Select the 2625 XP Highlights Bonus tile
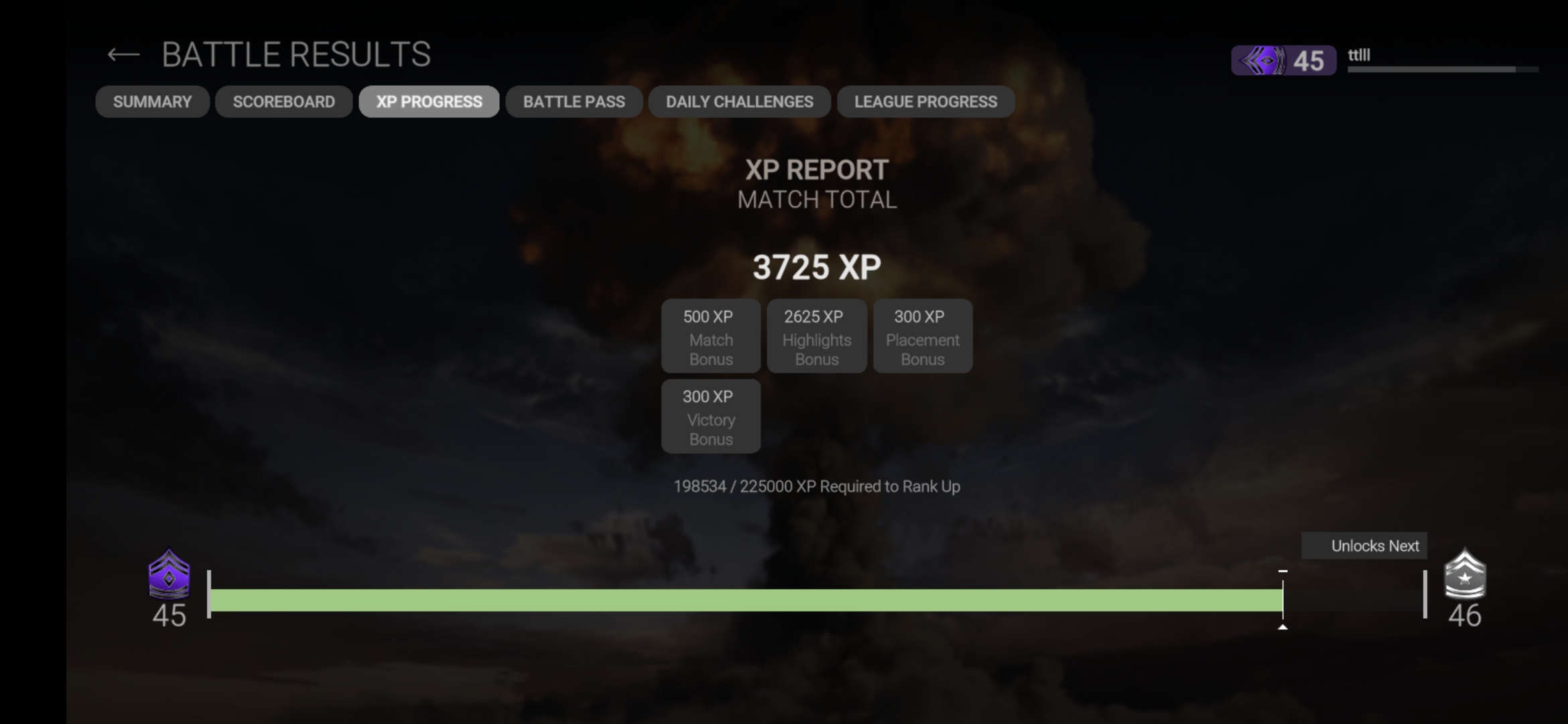1568x724 pixels. (x=816, y=337)
